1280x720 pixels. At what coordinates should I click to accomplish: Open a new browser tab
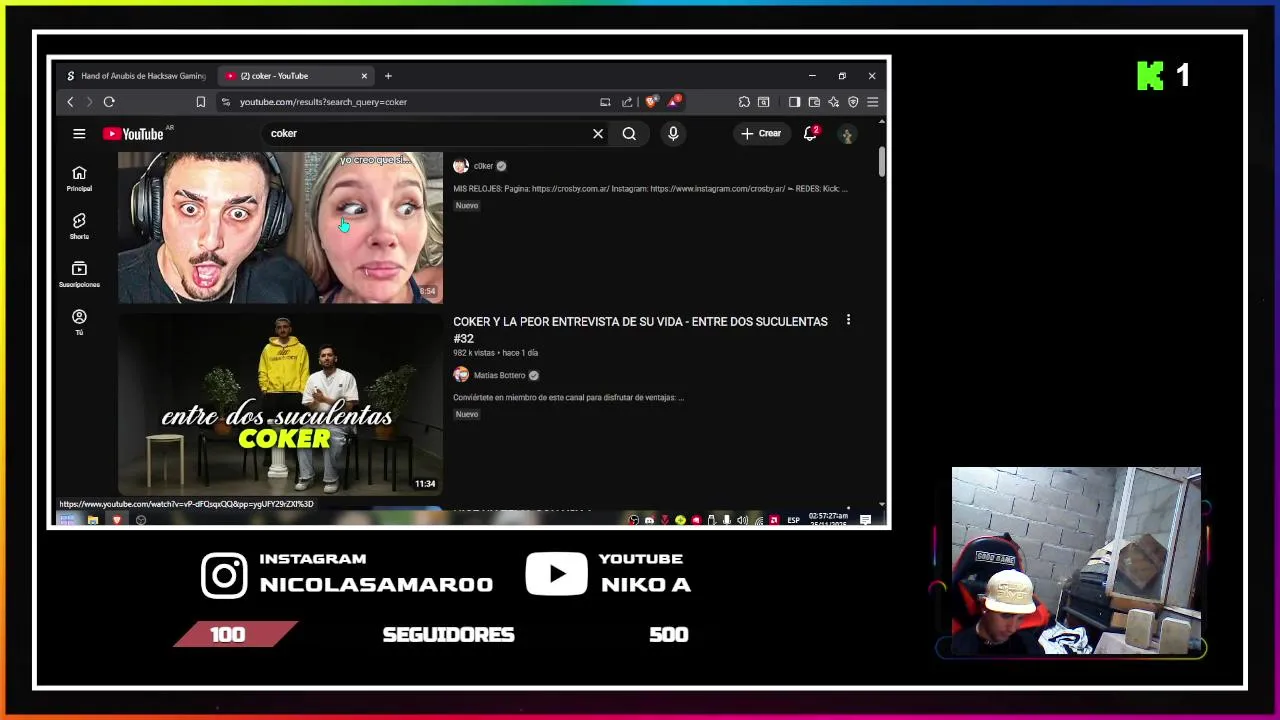click(x=388, y=76)
